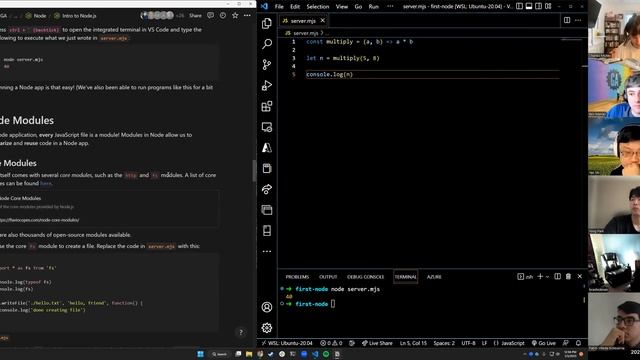Select the TERMINAL panel tab
Viewport: 640px width, 360px height.
click(405, 277)
